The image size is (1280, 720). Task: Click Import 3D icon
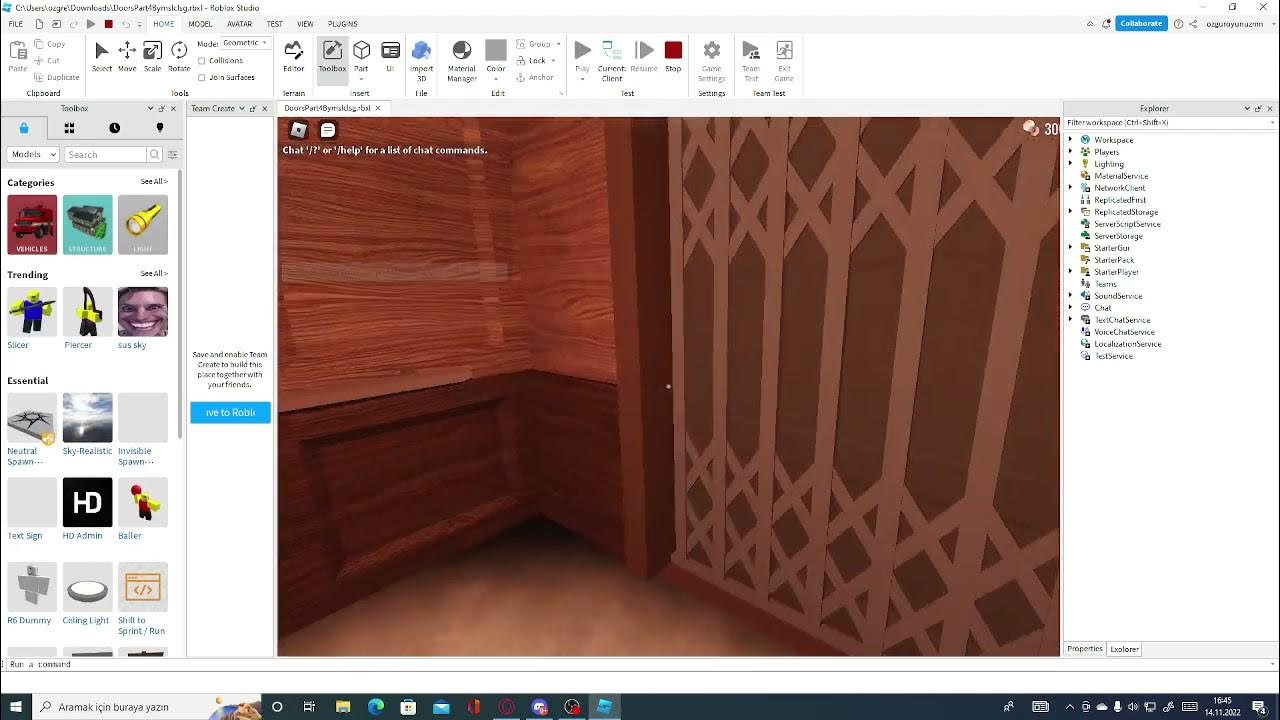point(421,58)
